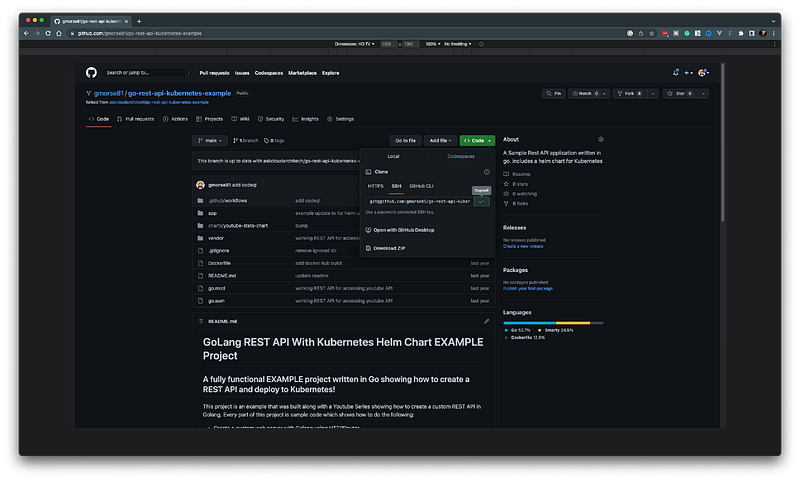Open Explore in top navigation

331,73
